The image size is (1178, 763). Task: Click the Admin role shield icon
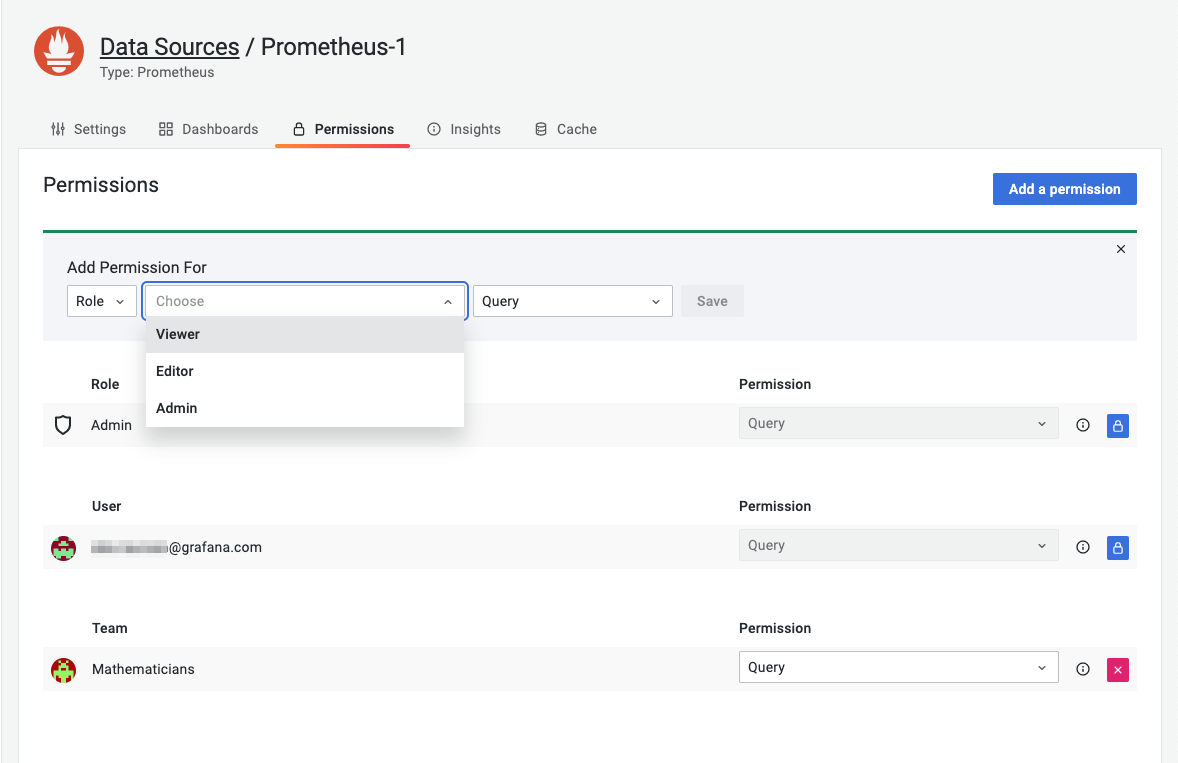tap(63, 425)
